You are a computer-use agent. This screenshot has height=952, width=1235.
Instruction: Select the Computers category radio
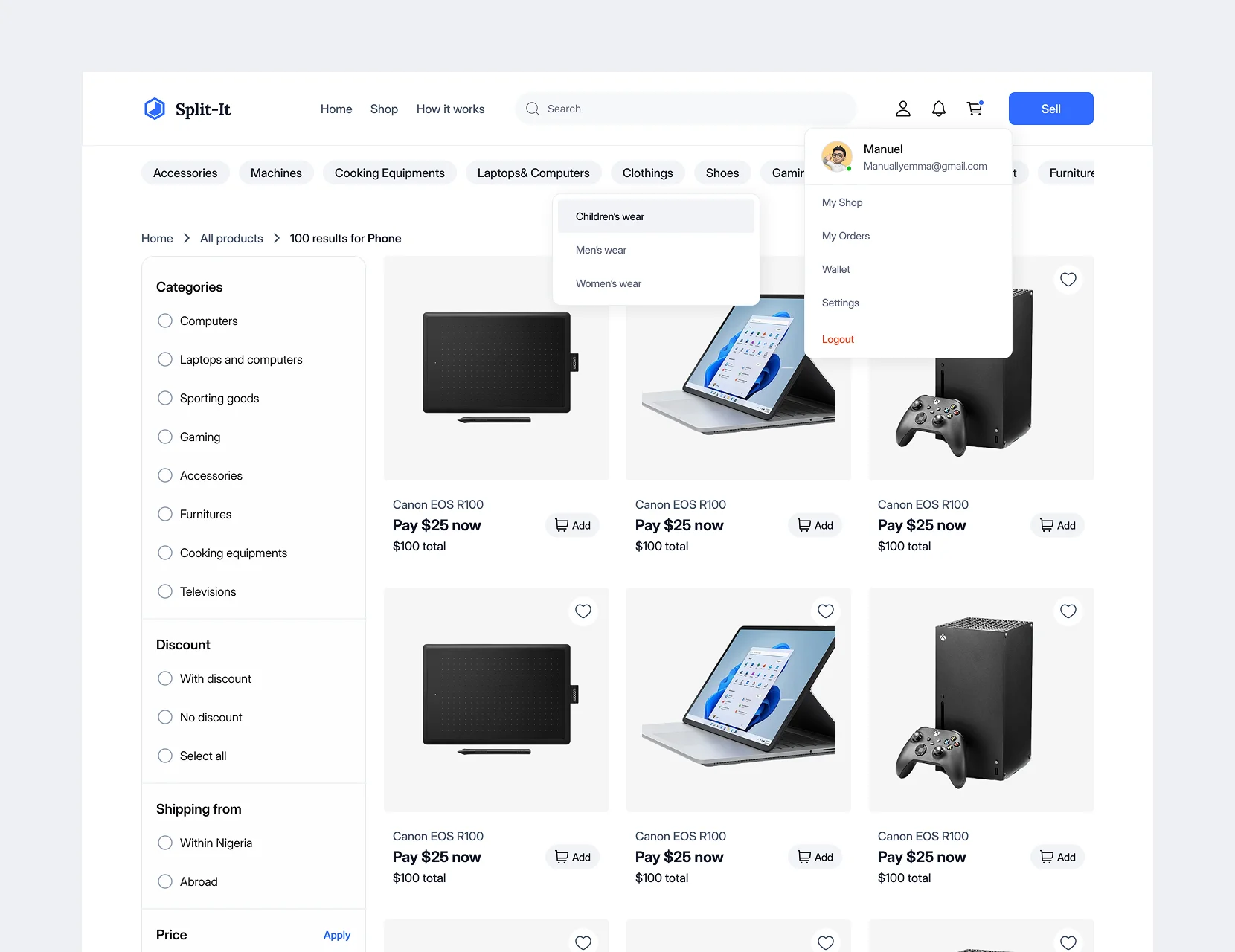[x=165, y=321]
